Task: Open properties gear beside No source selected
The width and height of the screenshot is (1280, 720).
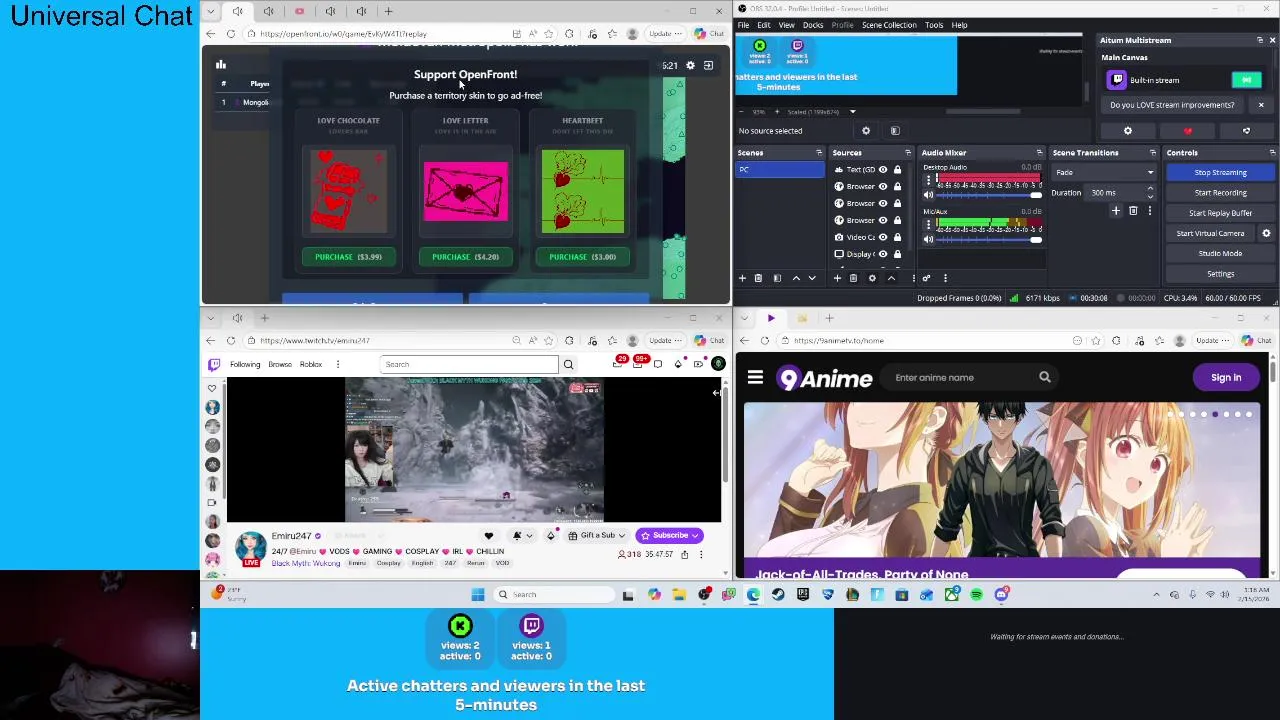Action: [866, 131]
